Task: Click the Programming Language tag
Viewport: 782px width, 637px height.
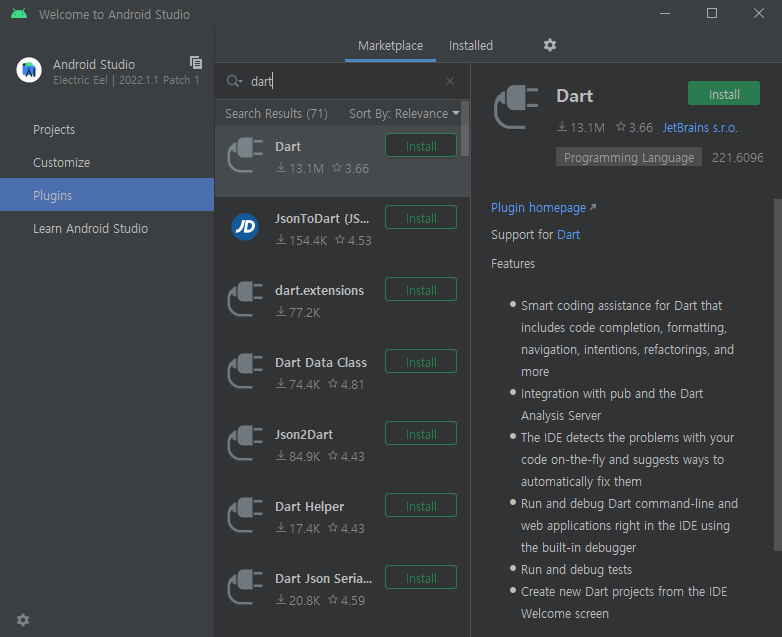Action: point(629,157)
